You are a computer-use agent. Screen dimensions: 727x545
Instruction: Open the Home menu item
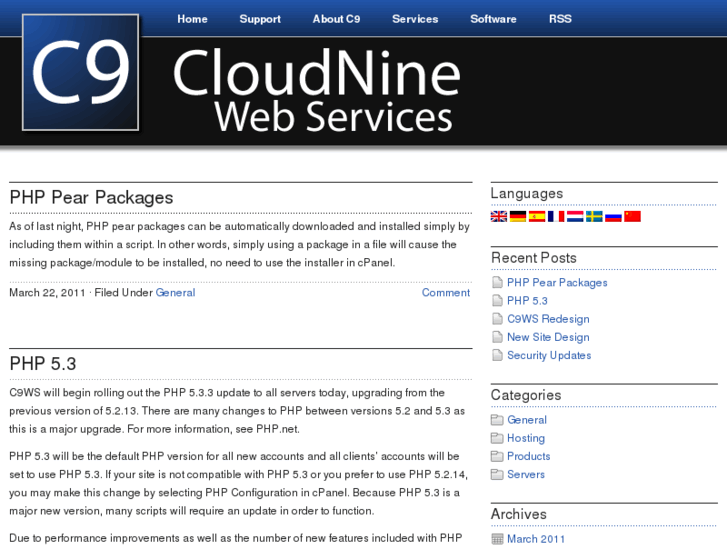[x=192, y=19]
